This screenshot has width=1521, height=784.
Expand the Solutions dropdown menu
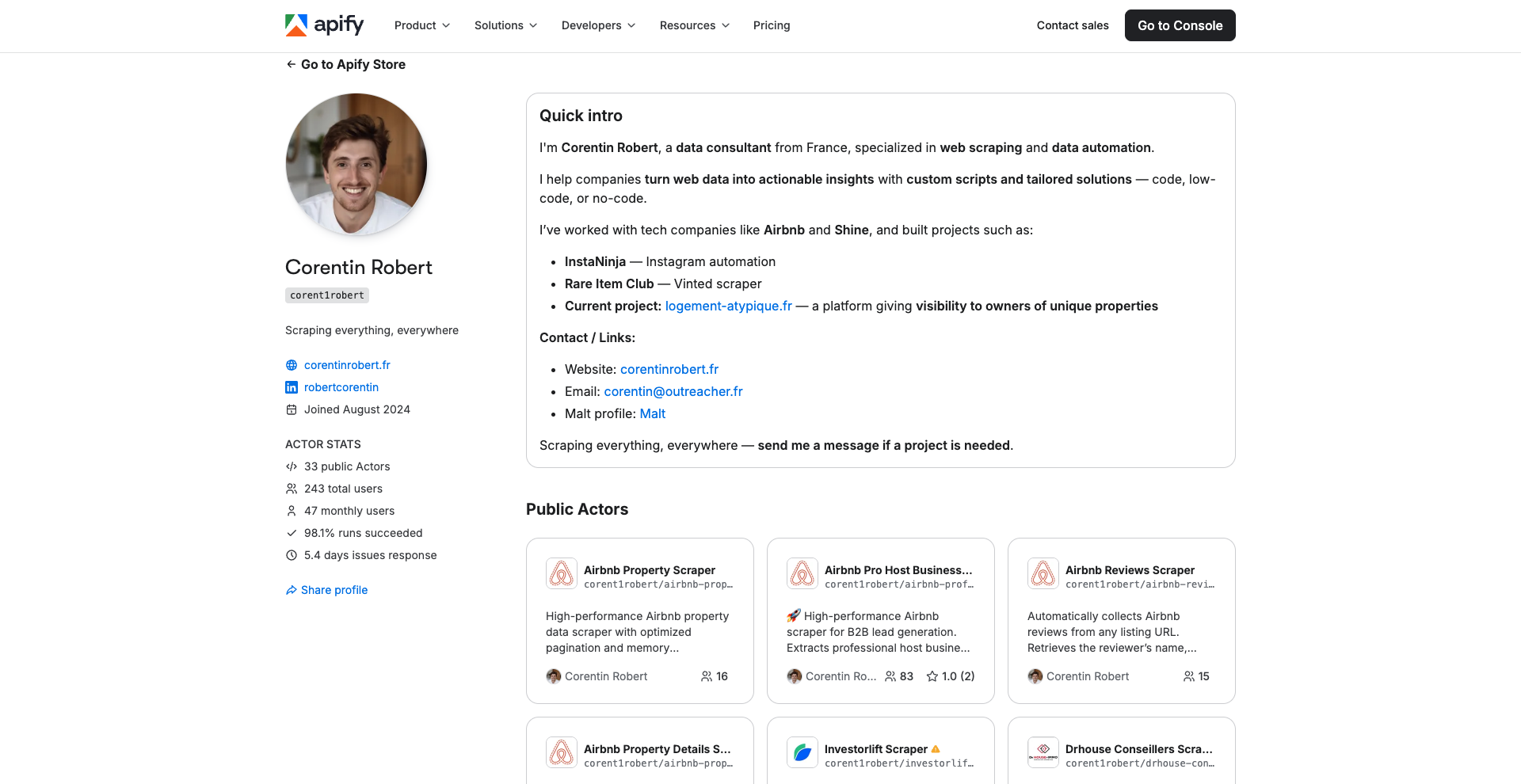pos(505,25)
